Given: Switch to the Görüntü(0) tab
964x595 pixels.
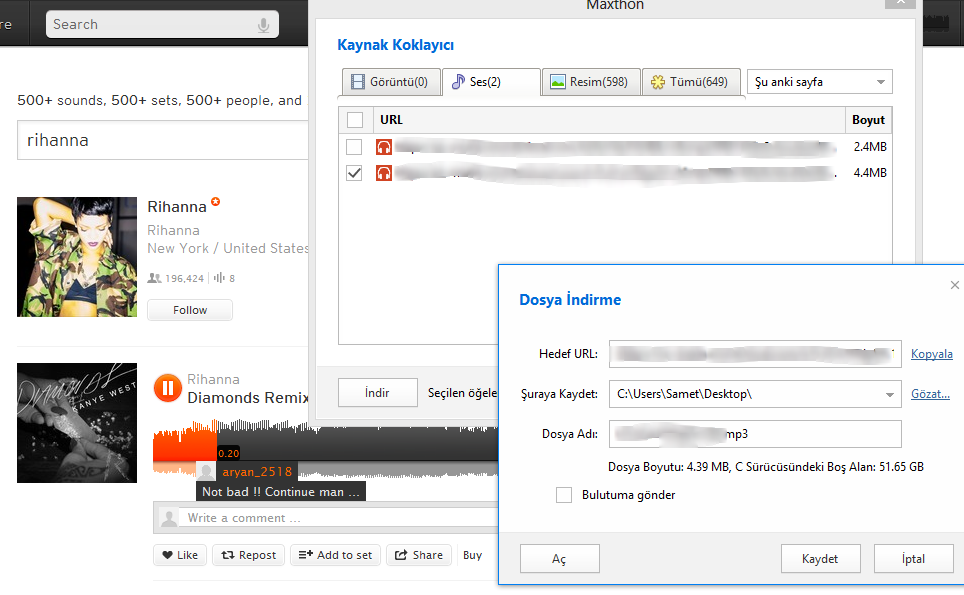Looking at the screenshot, I should [x=391, y=82].
